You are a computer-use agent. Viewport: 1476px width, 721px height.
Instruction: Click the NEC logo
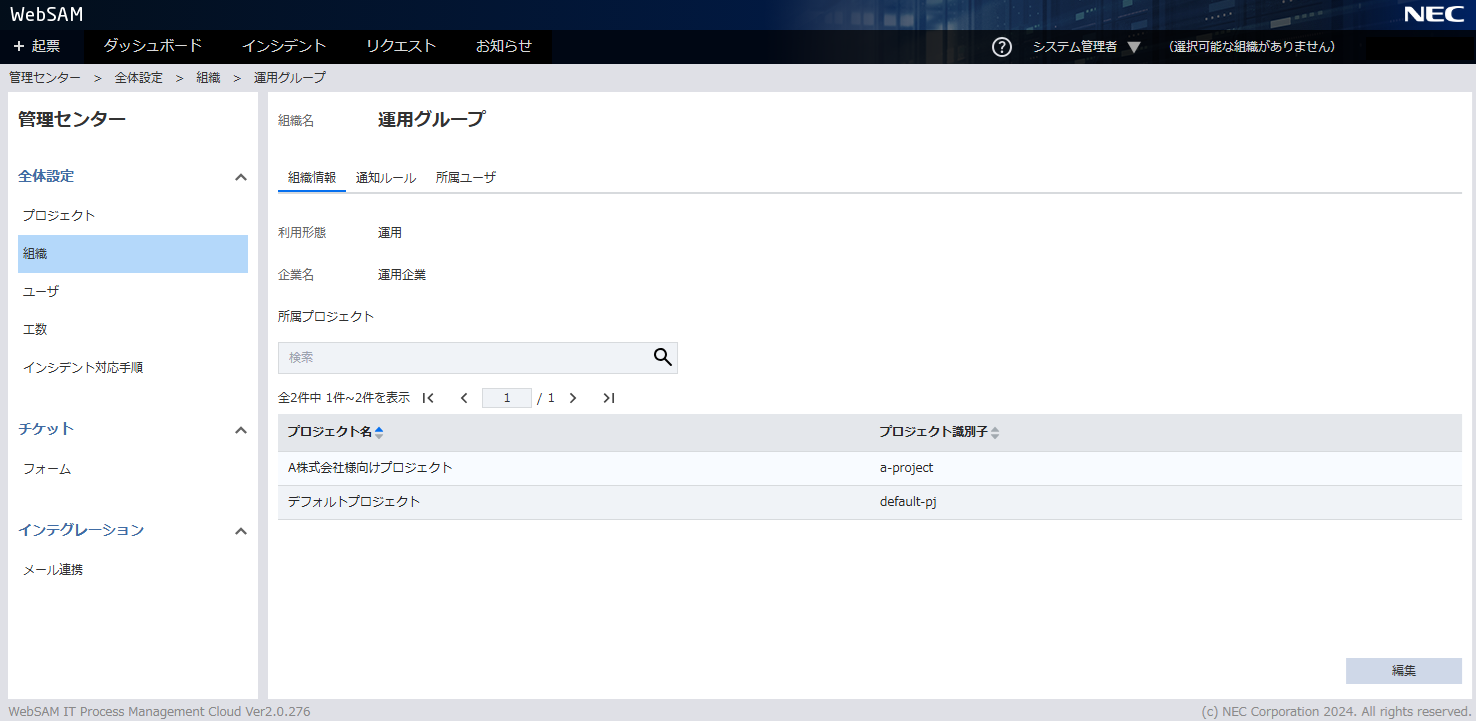[1433, 14]
